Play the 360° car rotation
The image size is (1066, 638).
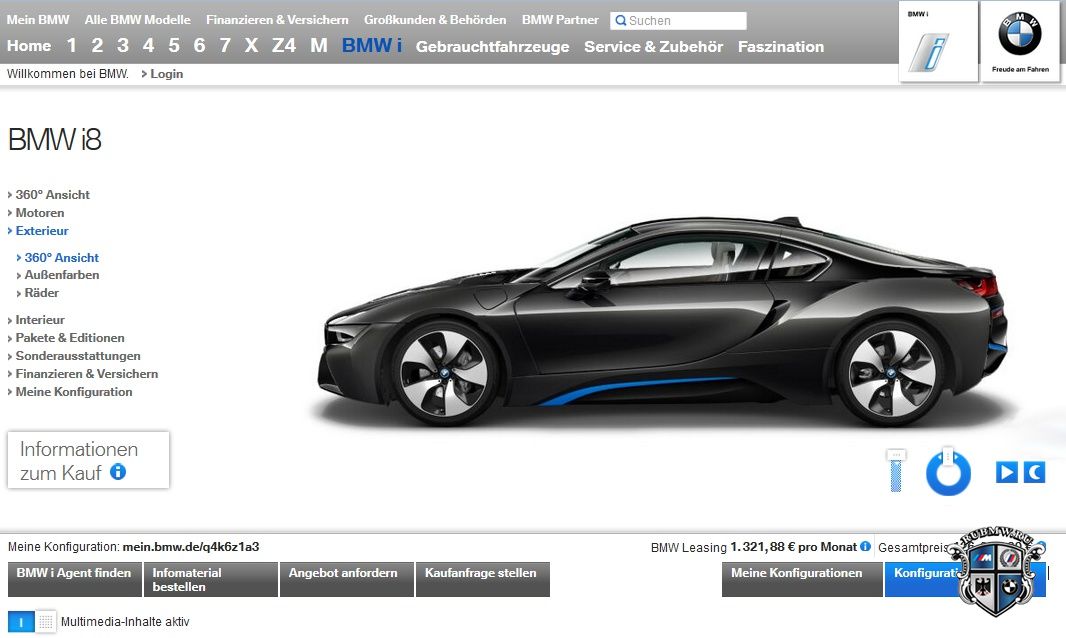point(1007,472)
